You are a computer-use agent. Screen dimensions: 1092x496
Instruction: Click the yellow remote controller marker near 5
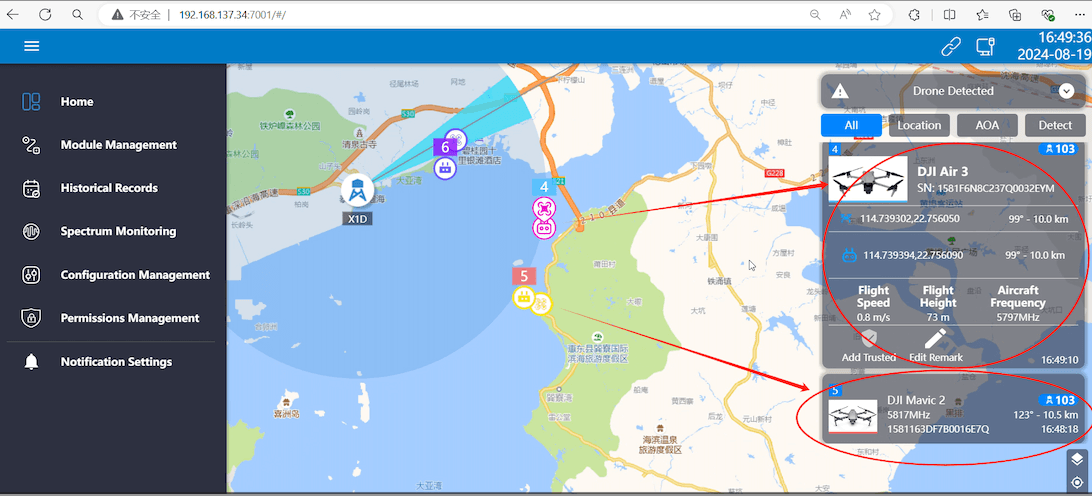pyautogui.click(x=523, y=298)
